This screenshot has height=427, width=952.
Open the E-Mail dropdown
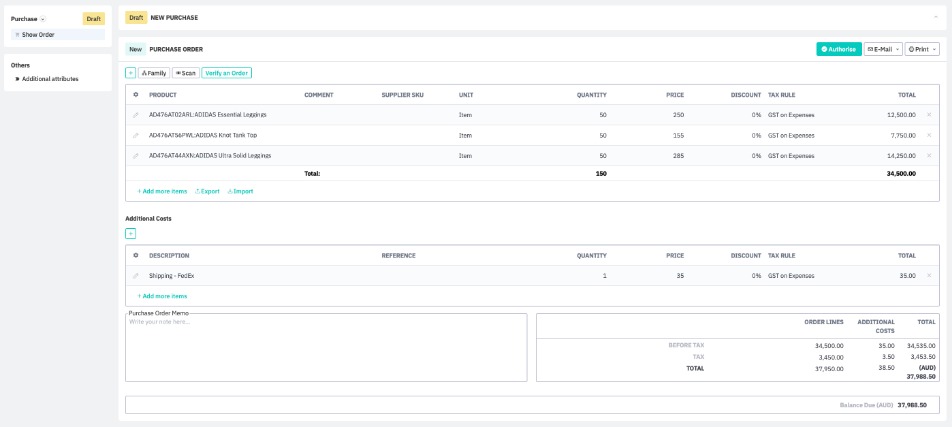pyautogui.click(x=883, y=49)
